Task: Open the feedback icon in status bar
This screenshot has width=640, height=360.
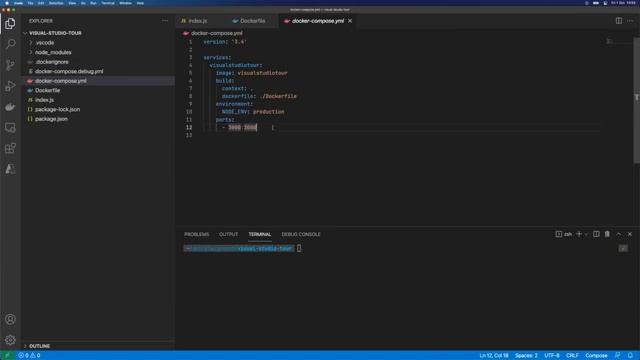Action: (x=618, y=356)
